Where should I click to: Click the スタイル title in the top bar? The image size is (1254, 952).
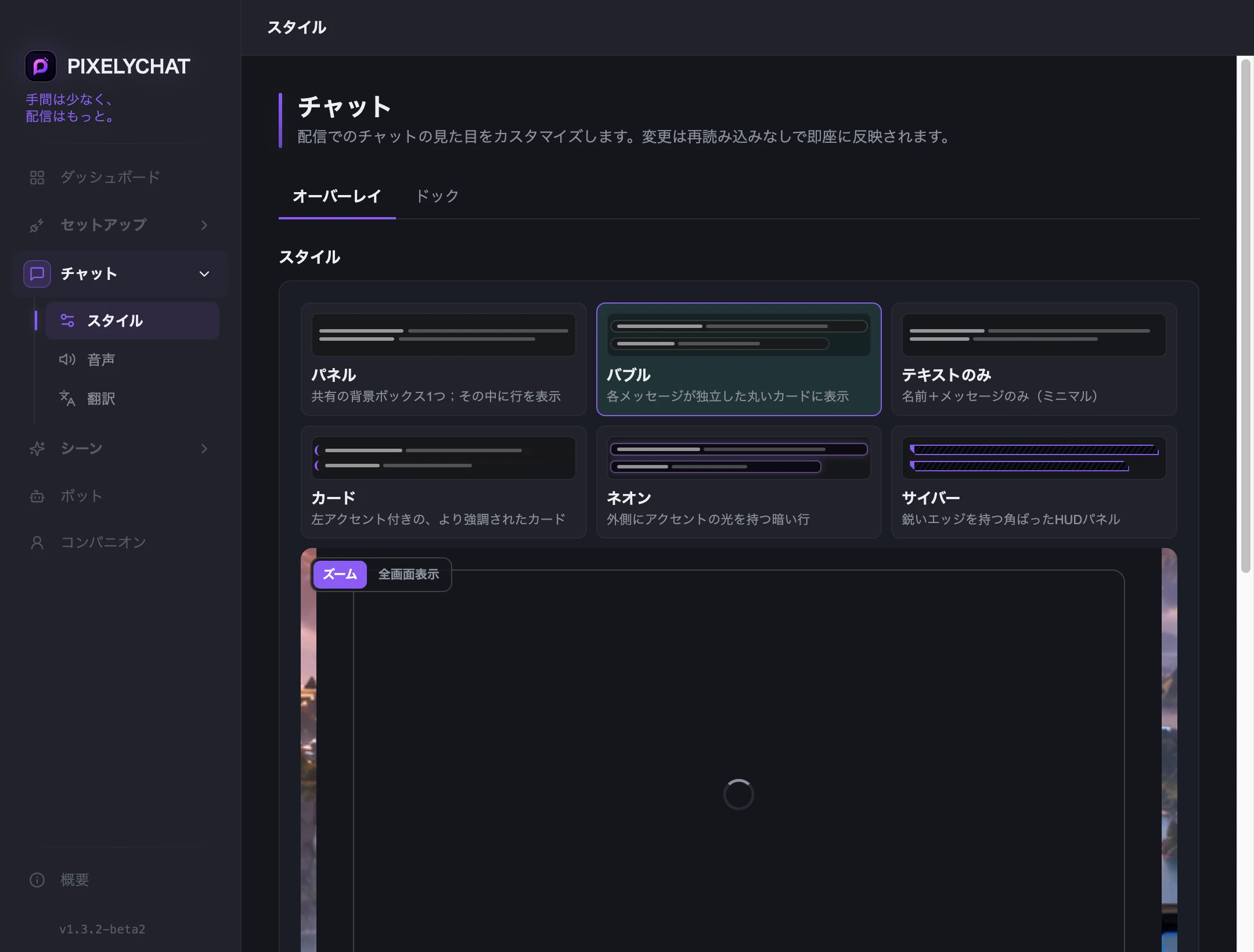297,28
